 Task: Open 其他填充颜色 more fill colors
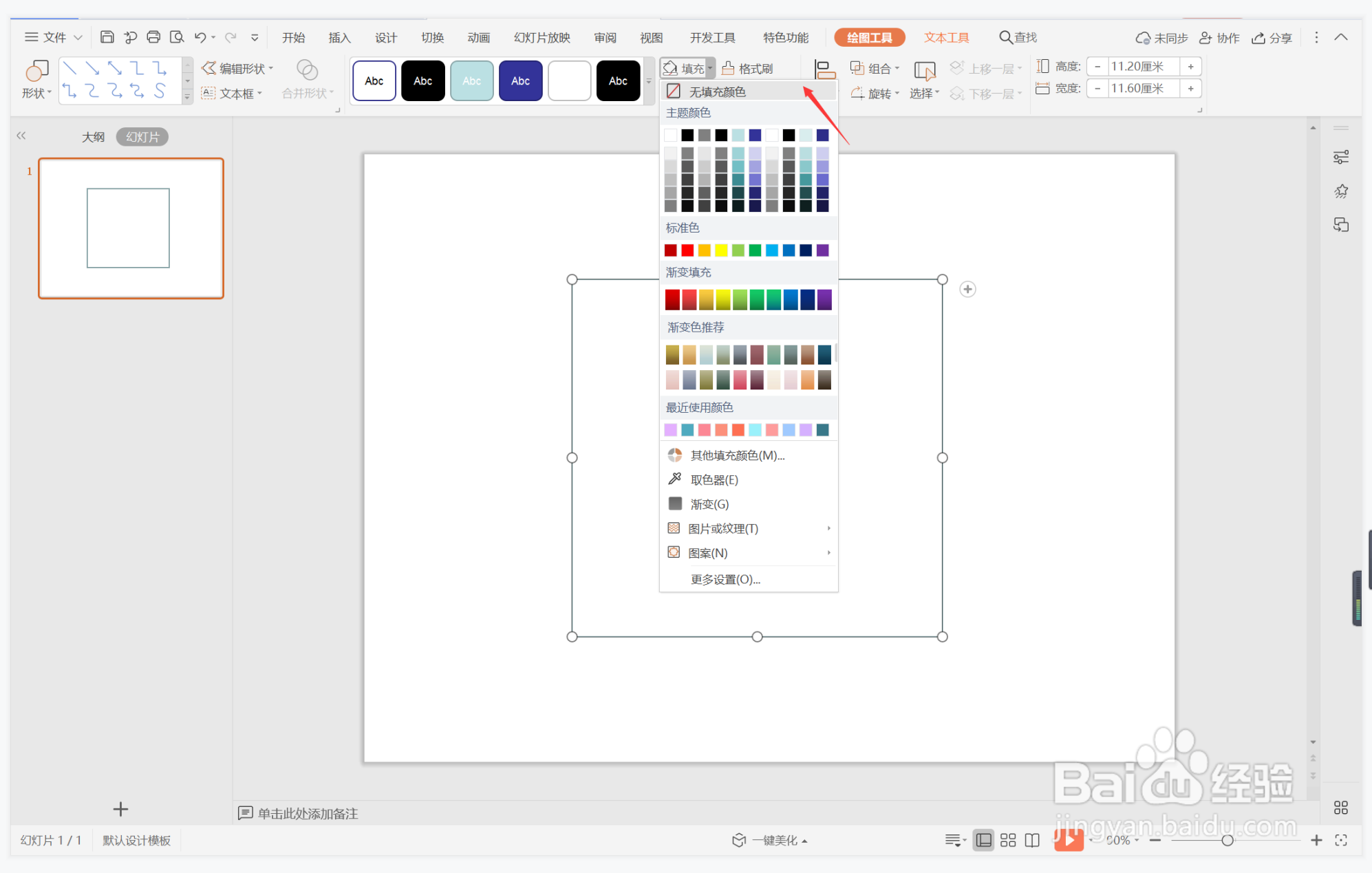click(737, 455)
